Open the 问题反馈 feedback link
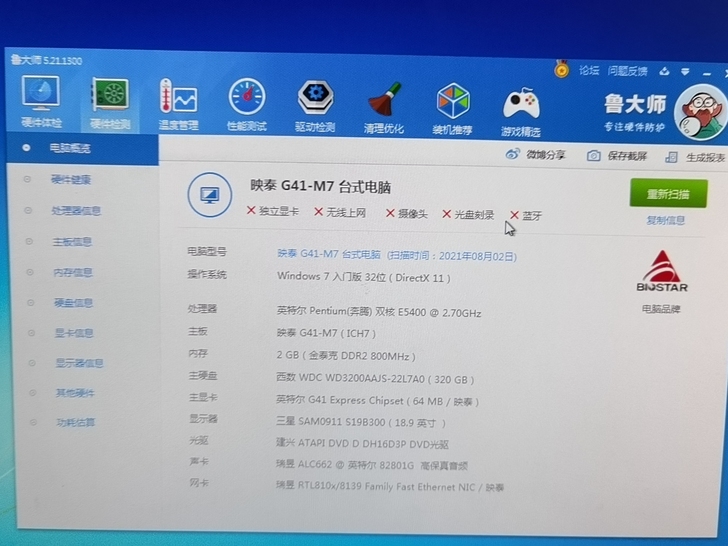Viewport: 728px width, 546px height. click(627, 71)
